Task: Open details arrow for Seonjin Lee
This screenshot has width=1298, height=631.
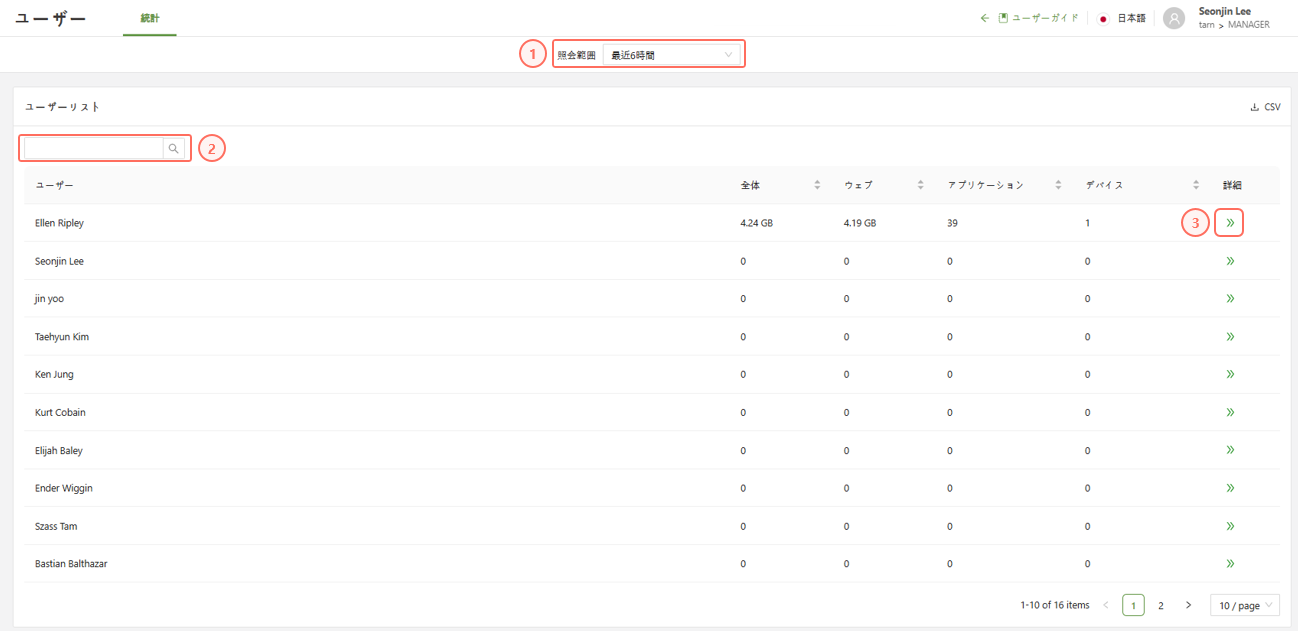Action: coord(1229,261)
